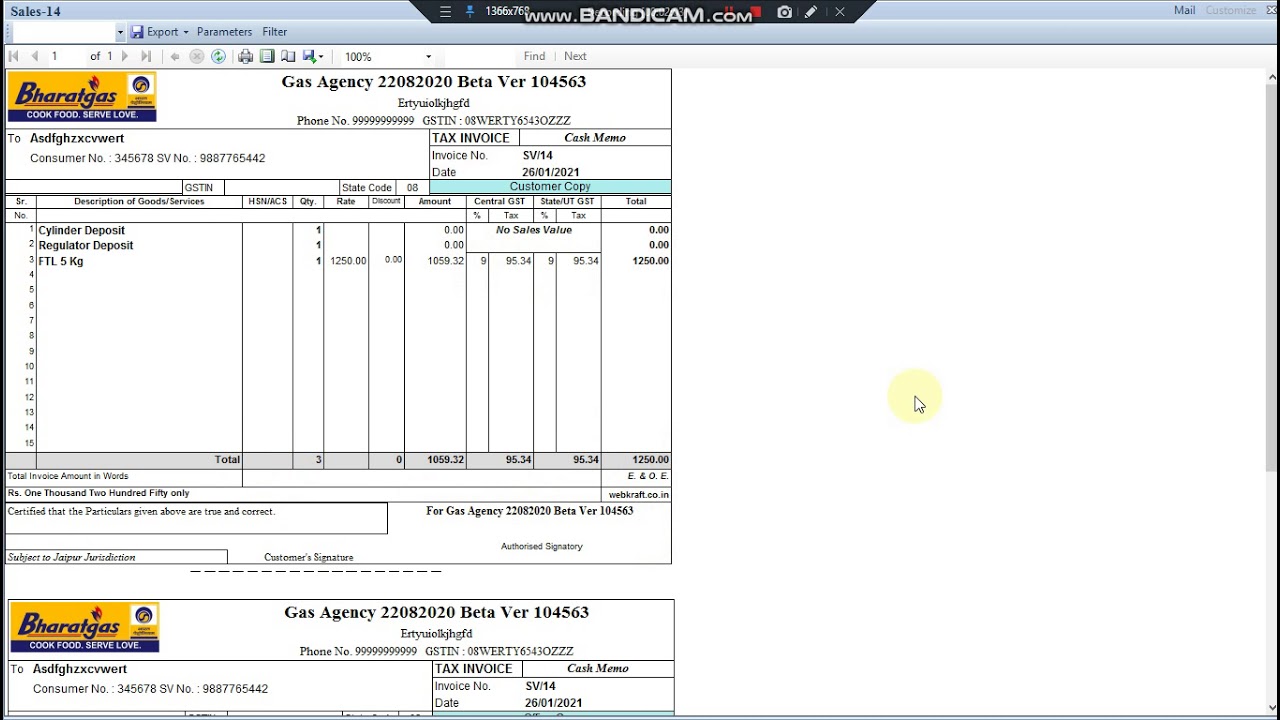Click the scrollbar up arrow
Image resolution: width=1280 pixels, height=720 pixels.
coord(1272,77)
